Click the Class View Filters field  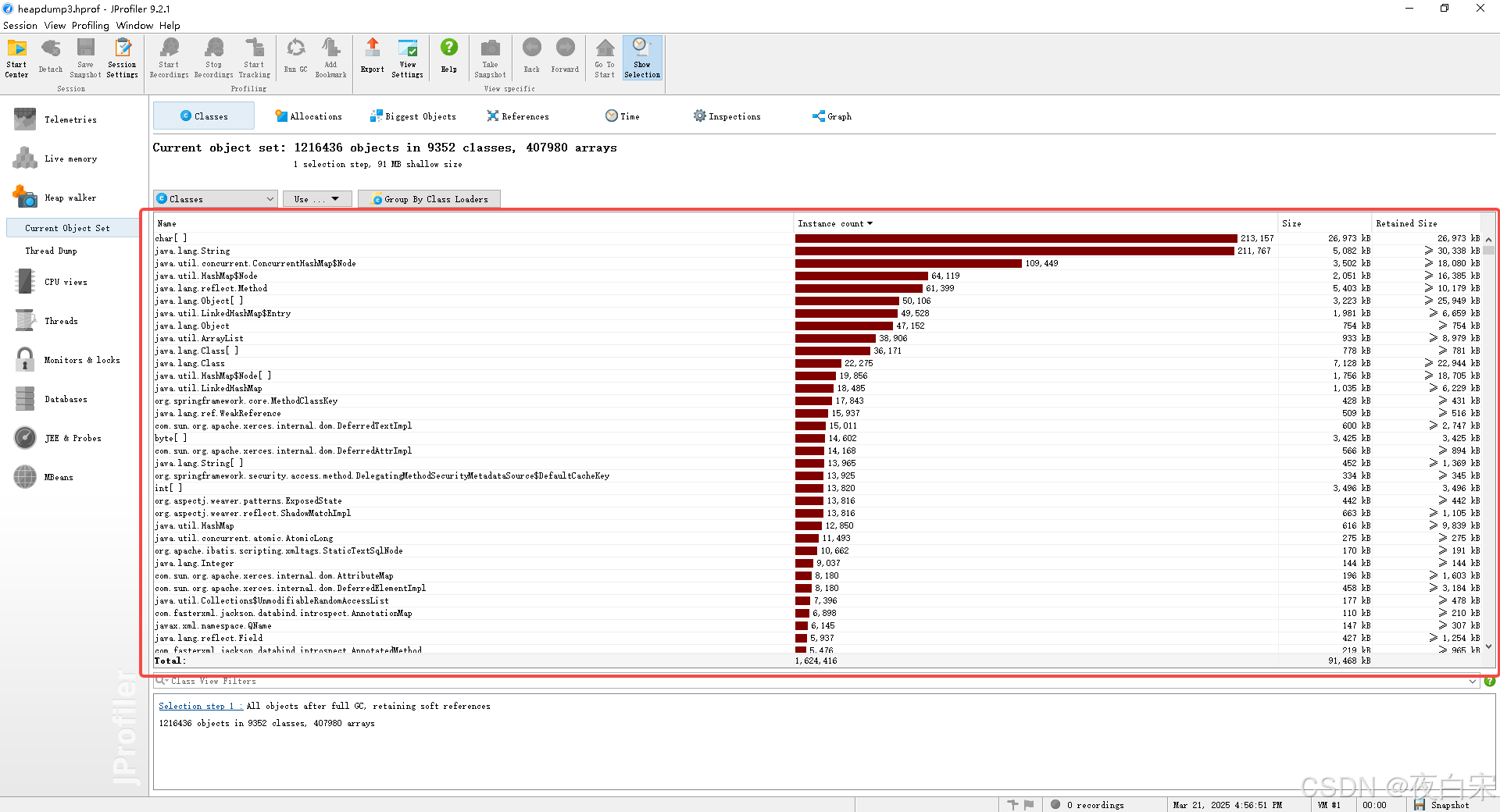click(816, 682)
